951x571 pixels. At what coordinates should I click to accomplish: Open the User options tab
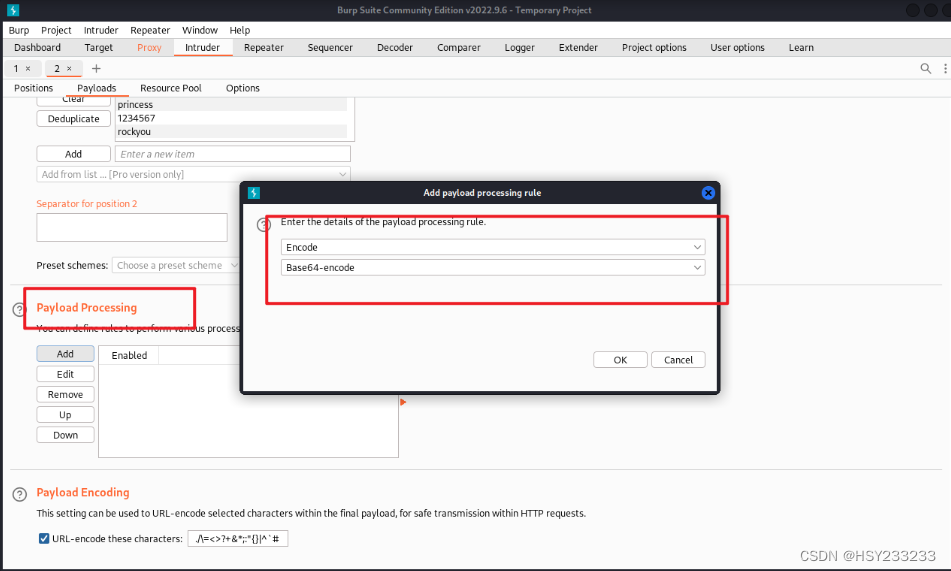tap(738, 47)
